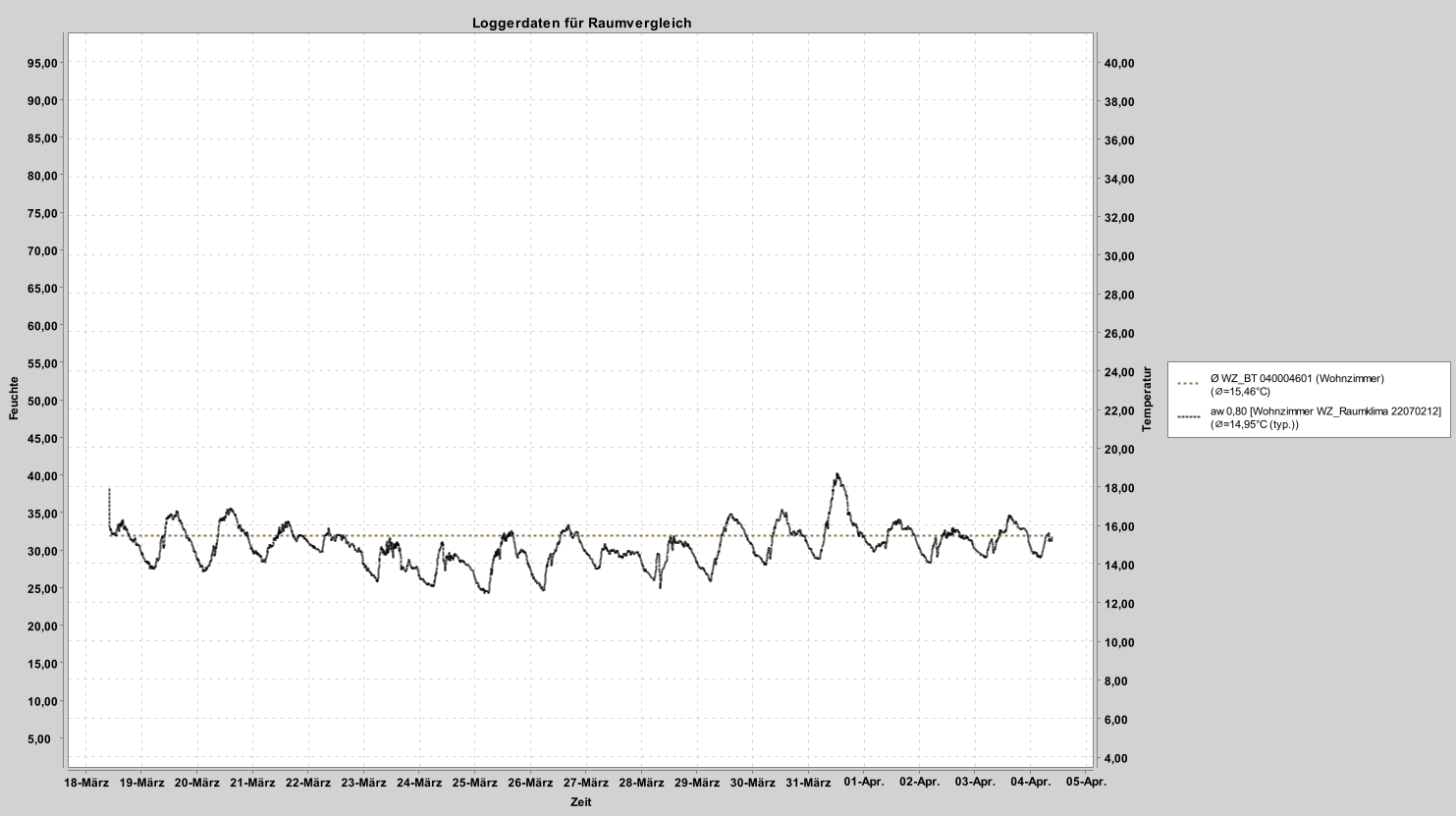Screen dimensions: 1456x816
Task: Click the temperature peak near 01-Apr. on the curve
Action: pyautogui.click(x=836, y=474)
